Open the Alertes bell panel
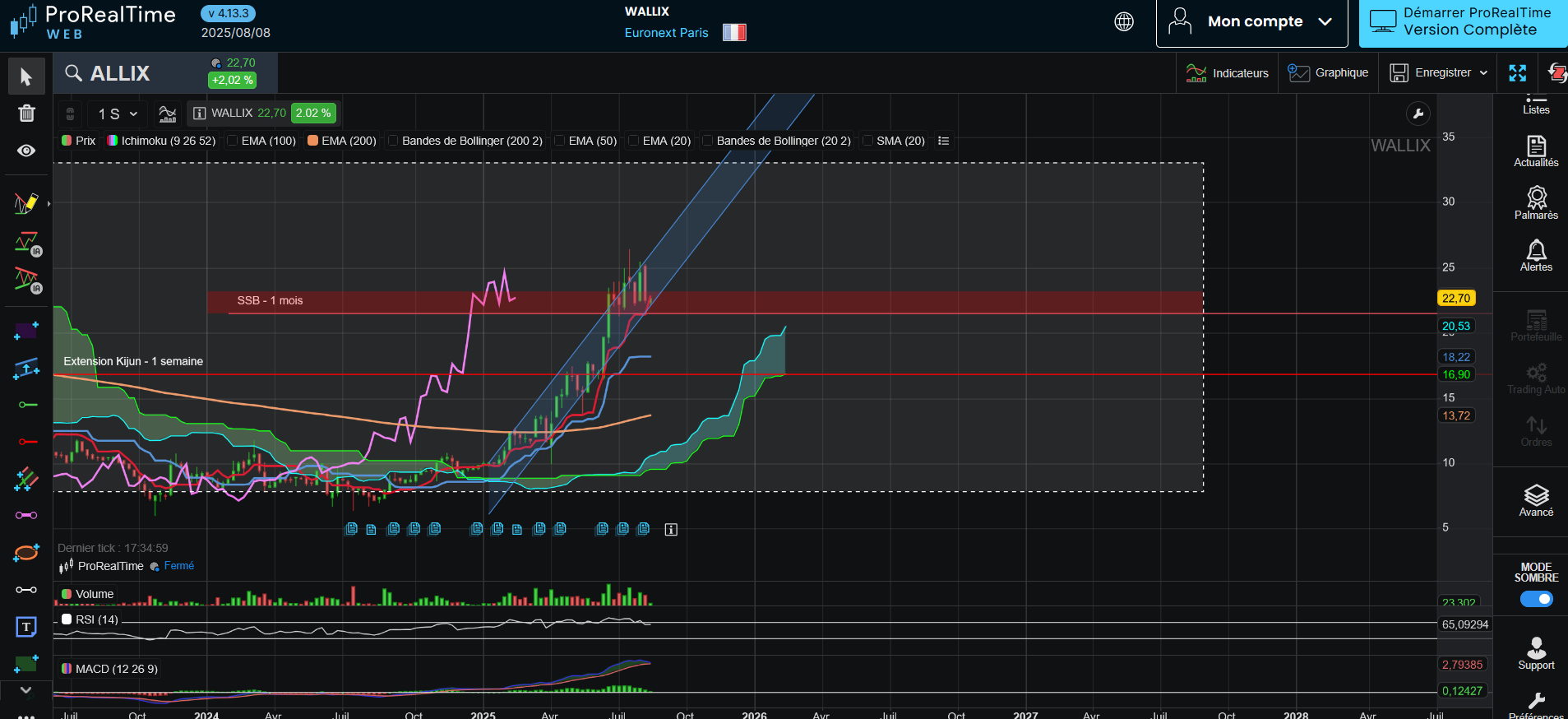Image resolution: width=1568 pixels, height=719 pixels. coord(1536,255)
